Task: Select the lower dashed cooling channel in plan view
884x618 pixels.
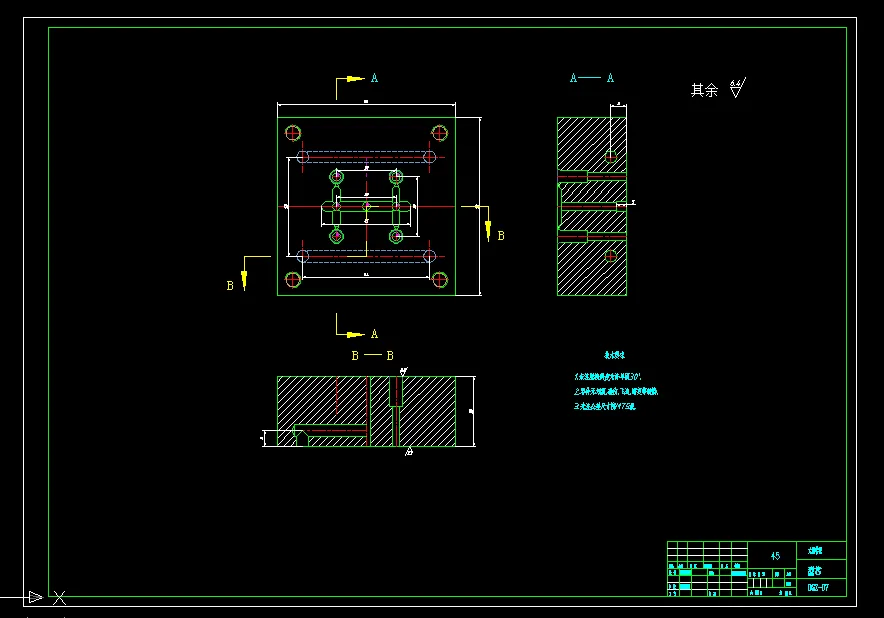Action: [366, 257]
